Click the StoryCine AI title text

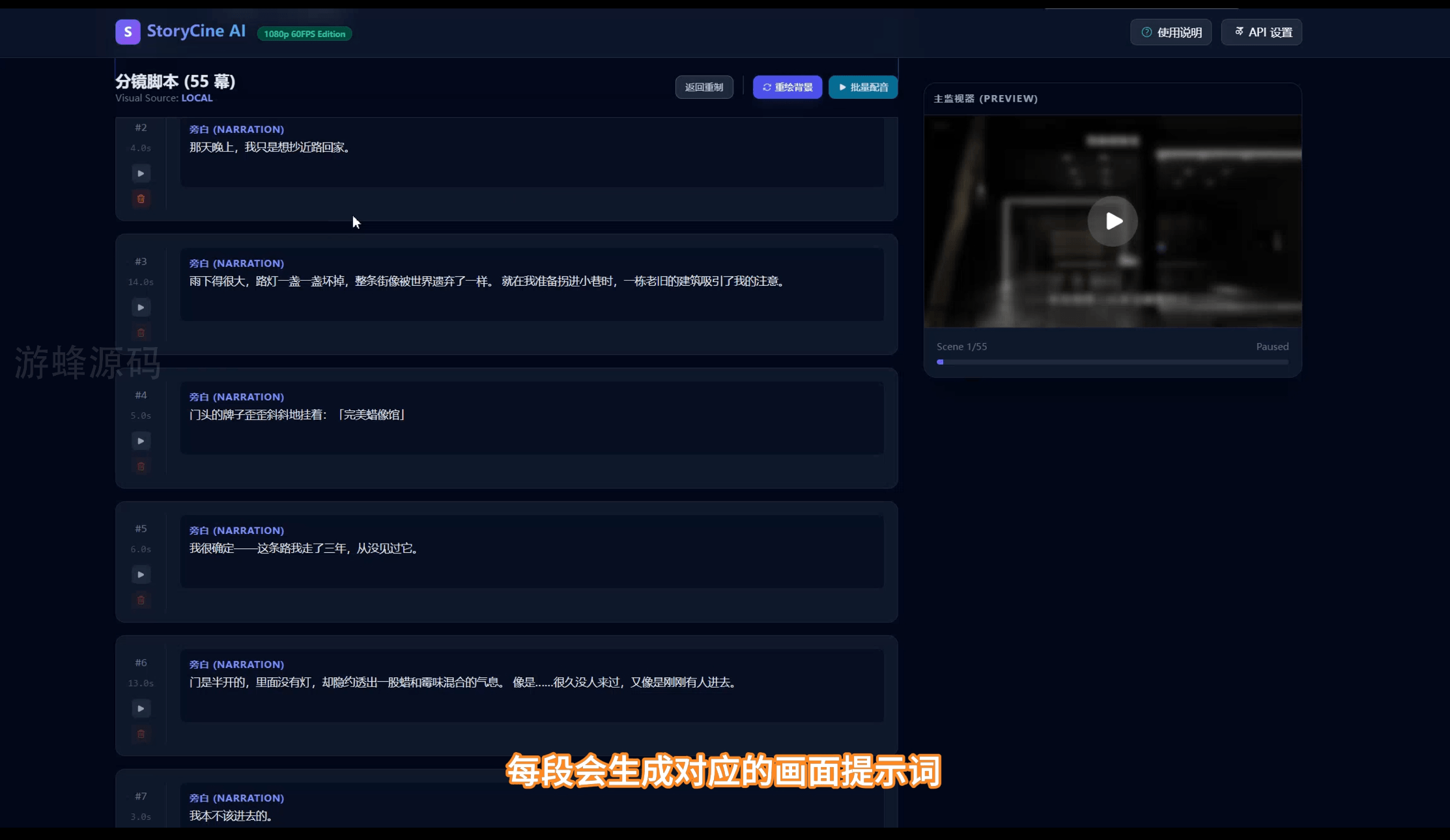pyautogui.click(x=196, y=31)
